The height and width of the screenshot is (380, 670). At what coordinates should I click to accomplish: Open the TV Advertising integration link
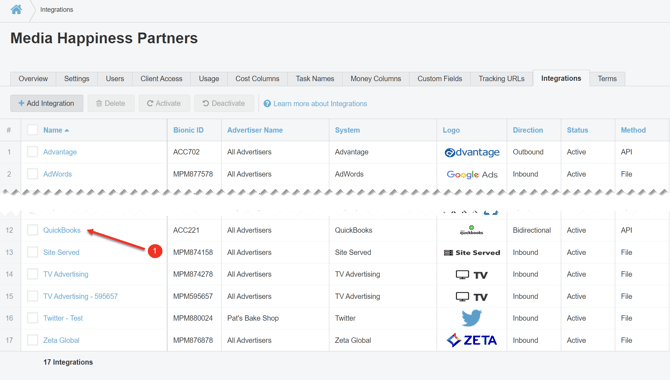(x=66, y=274)
